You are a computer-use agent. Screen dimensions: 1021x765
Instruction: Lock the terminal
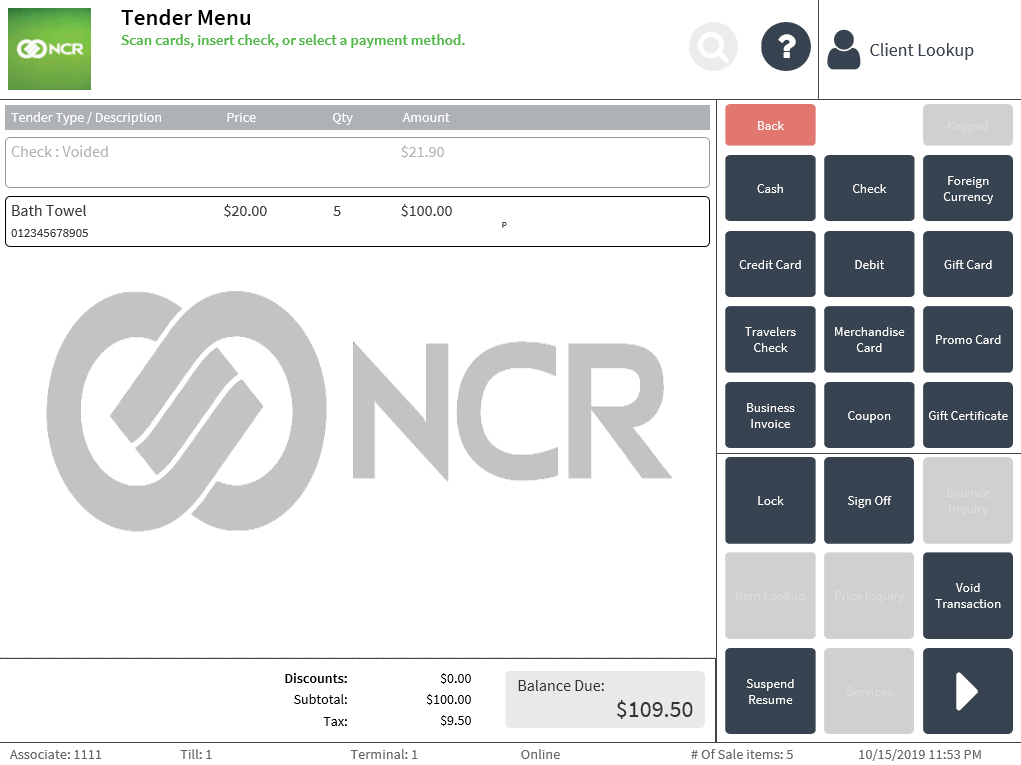[x=770, y=500]
